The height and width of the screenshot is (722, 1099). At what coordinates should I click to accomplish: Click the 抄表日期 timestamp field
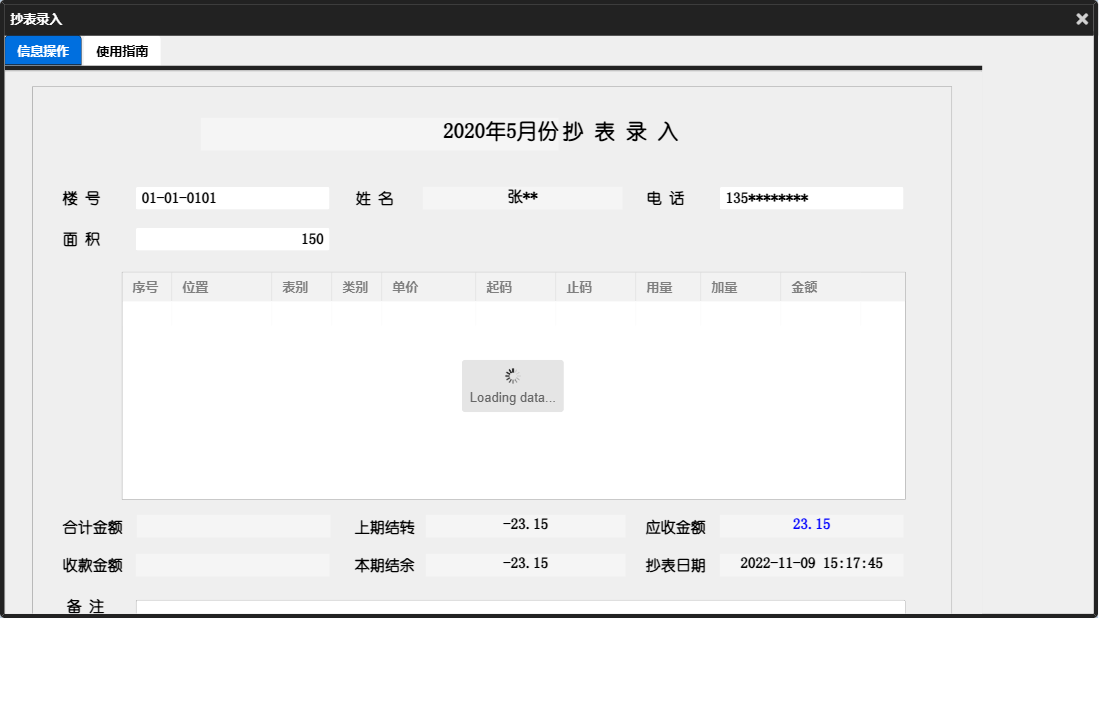tap(810, 564)
